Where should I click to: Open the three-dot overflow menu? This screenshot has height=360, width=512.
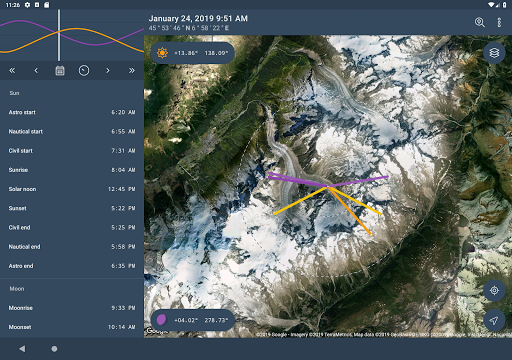pos(499,22)
